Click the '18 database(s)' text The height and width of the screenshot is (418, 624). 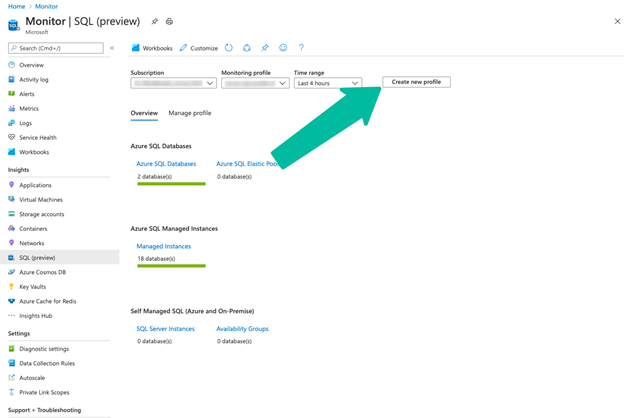pyautogui.click(x=156, y=258)
